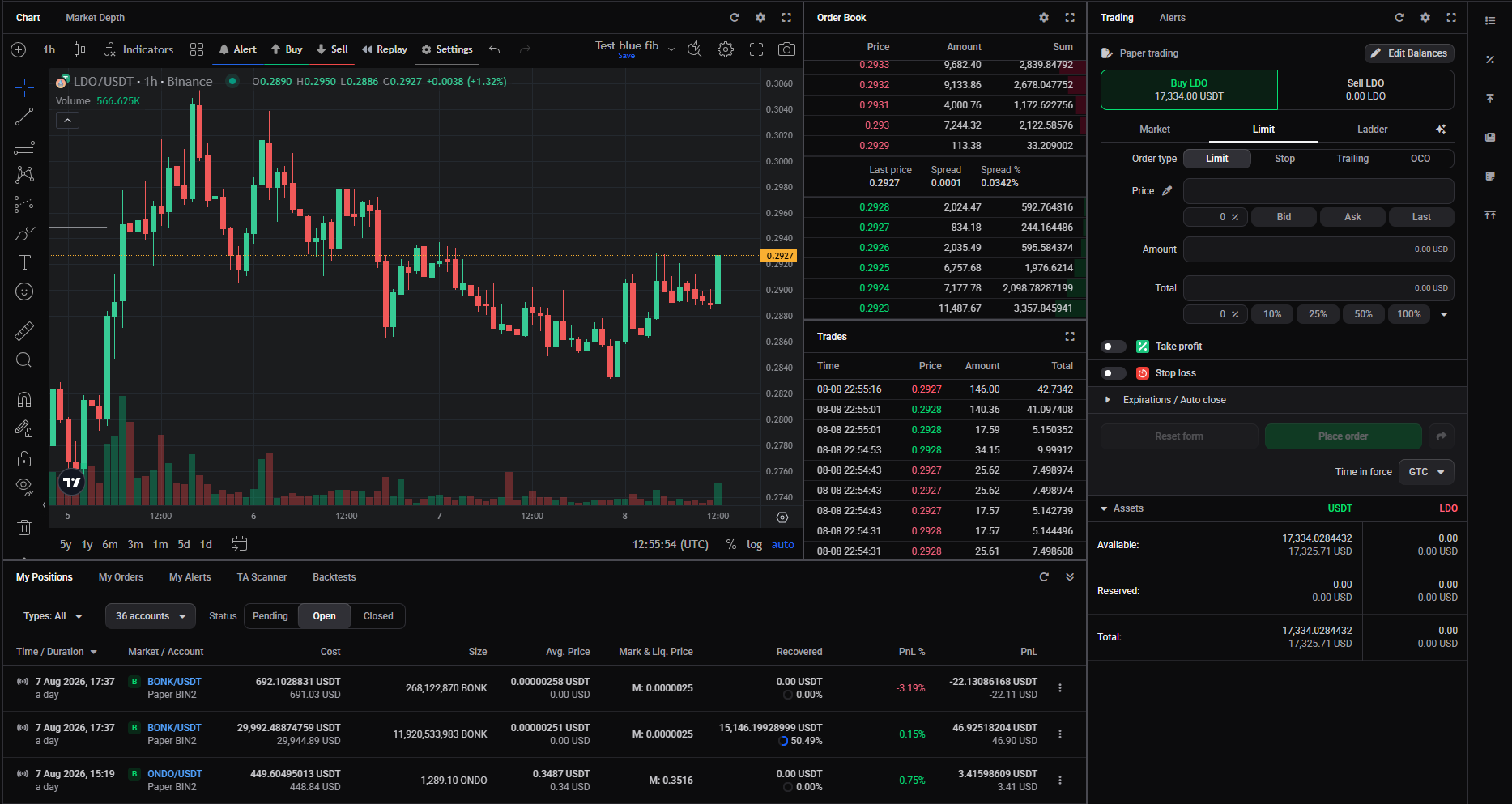
Task: Open candlestick chart type selector
Action: pyautogui.click(x=79, y=49)
